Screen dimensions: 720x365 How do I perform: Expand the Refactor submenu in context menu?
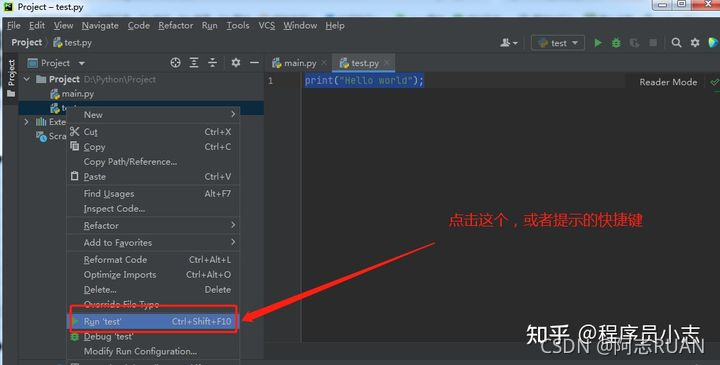click(153, 225)
